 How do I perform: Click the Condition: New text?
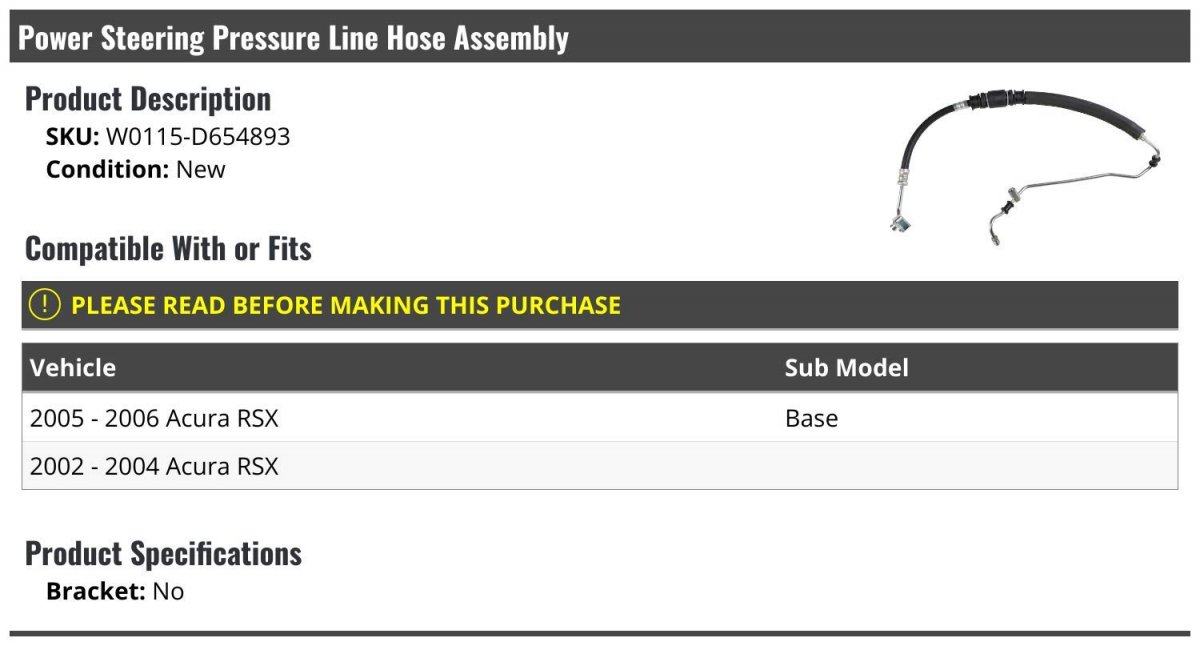click(136, 169)
